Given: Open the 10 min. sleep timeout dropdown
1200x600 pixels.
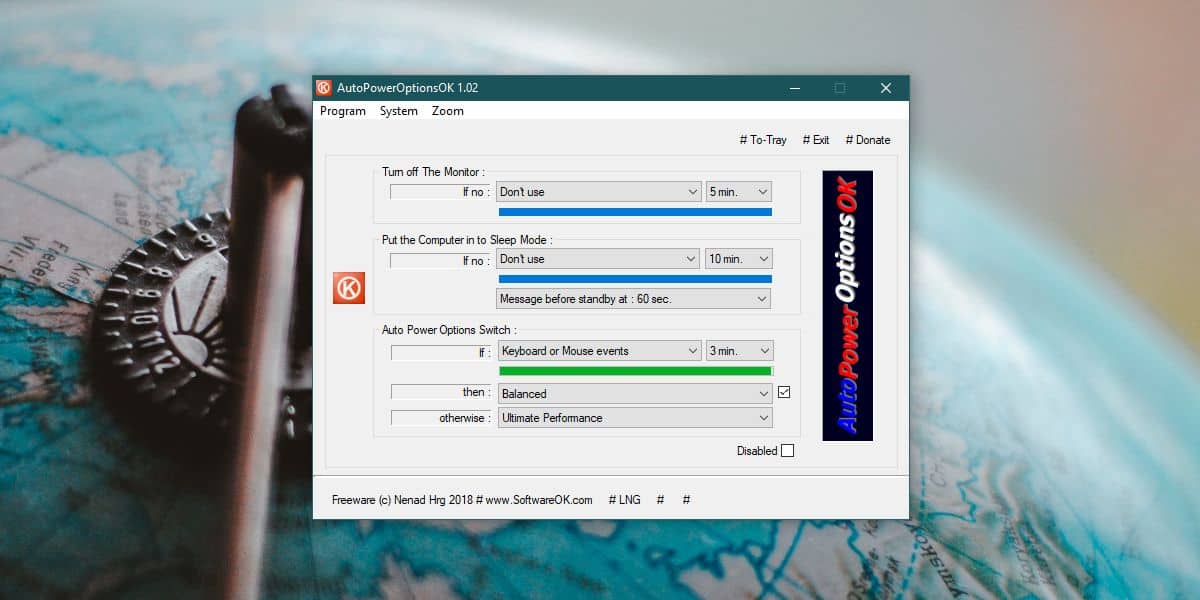Looking at the screenshot, I should coord(739,259).
